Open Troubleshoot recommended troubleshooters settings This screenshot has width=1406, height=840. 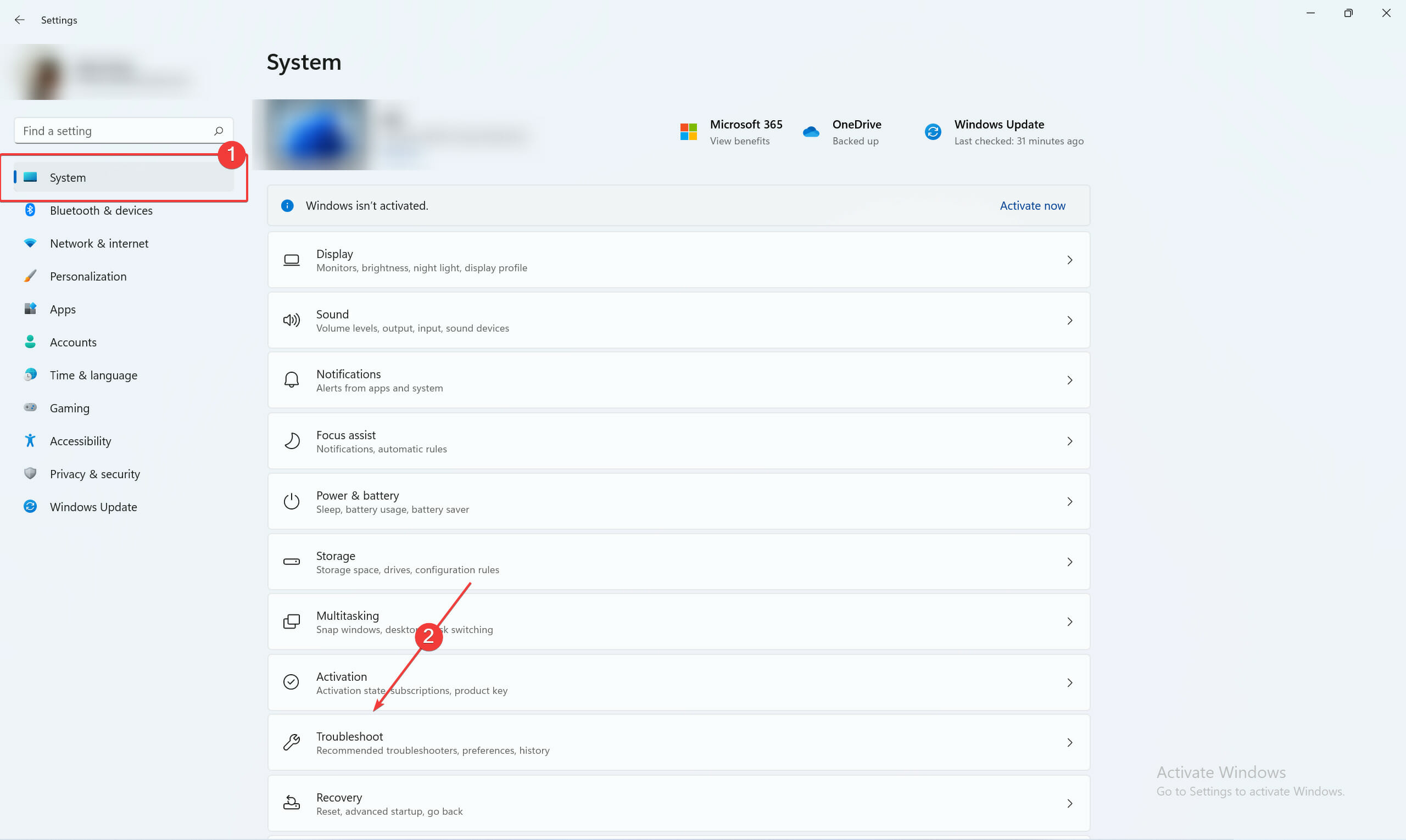[x=678, y=742]
